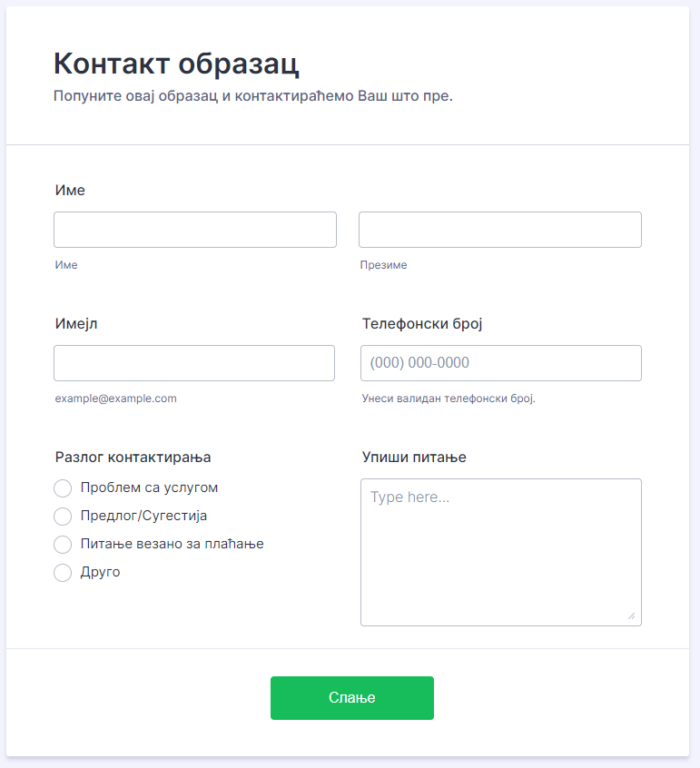Click the "Контакт образац" heading
The image size is (700, 768).
point(176,64)
